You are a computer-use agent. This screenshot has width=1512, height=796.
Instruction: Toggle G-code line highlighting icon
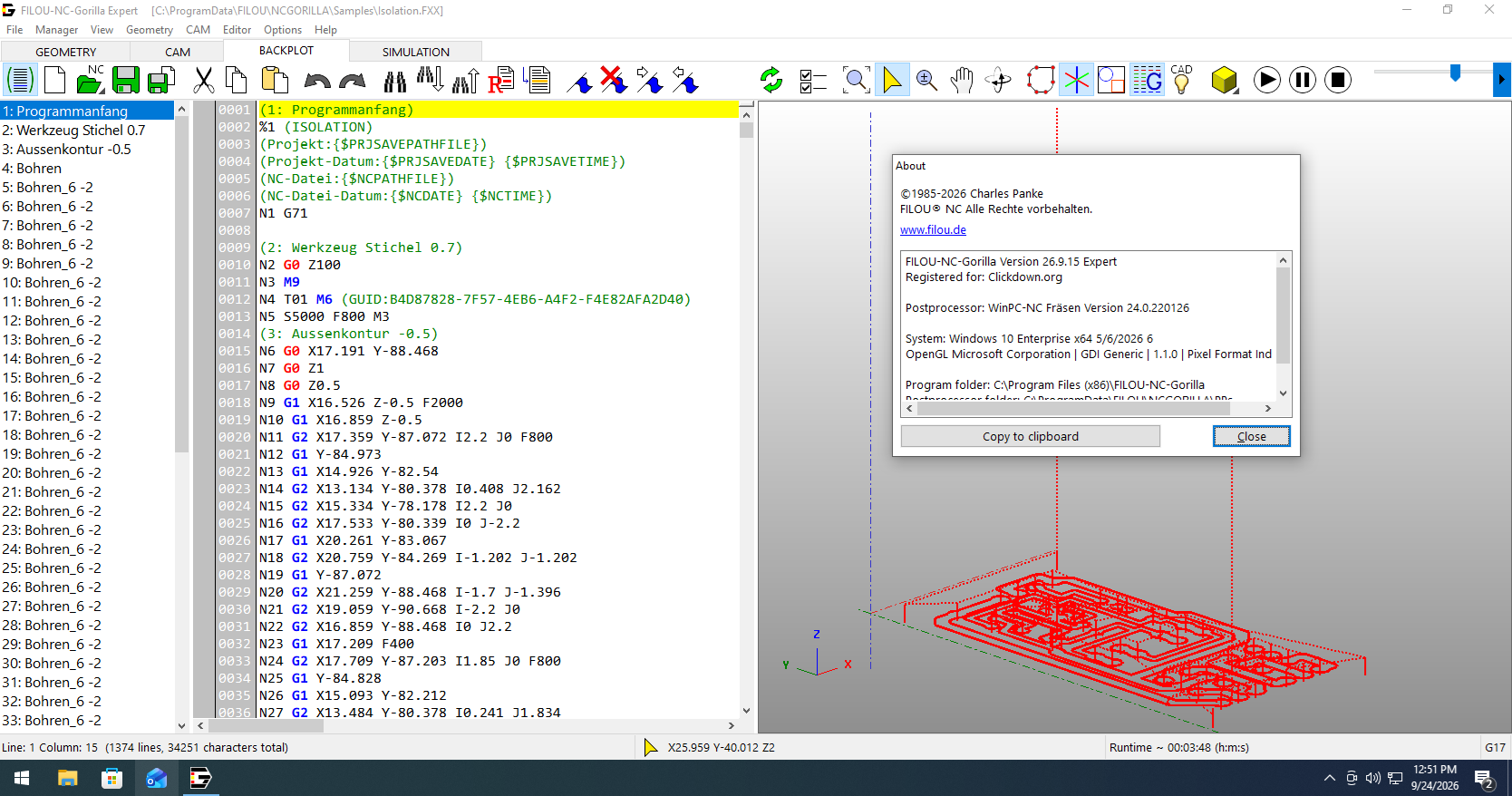click(1148, 81)
